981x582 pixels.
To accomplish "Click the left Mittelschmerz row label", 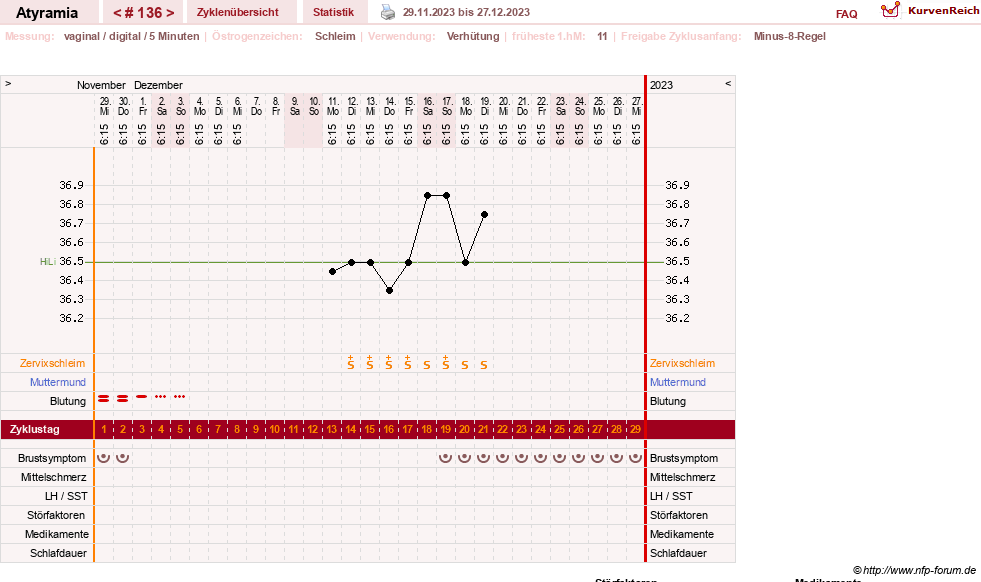I will [54, 477].
